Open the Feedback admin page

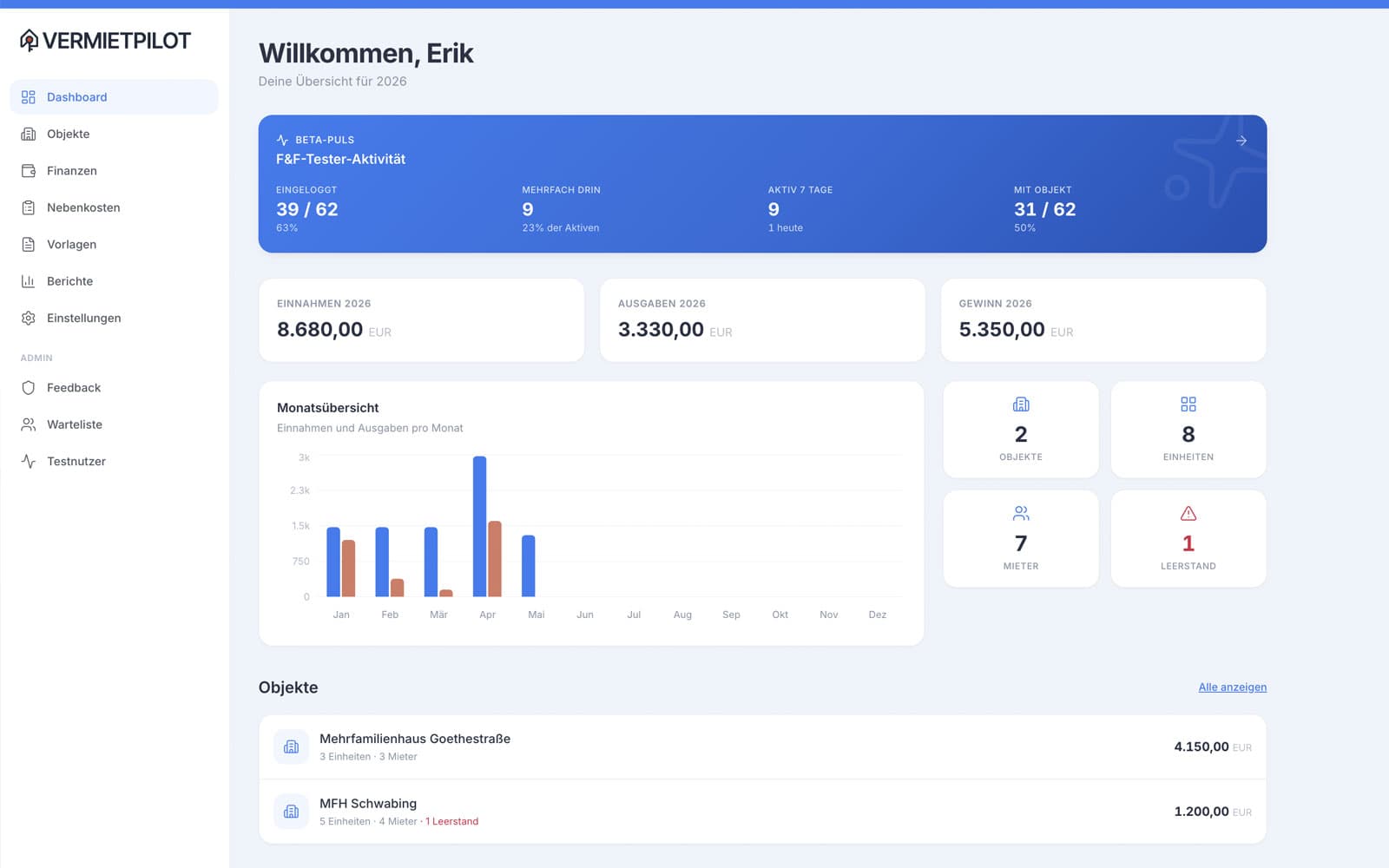[114, 388]
